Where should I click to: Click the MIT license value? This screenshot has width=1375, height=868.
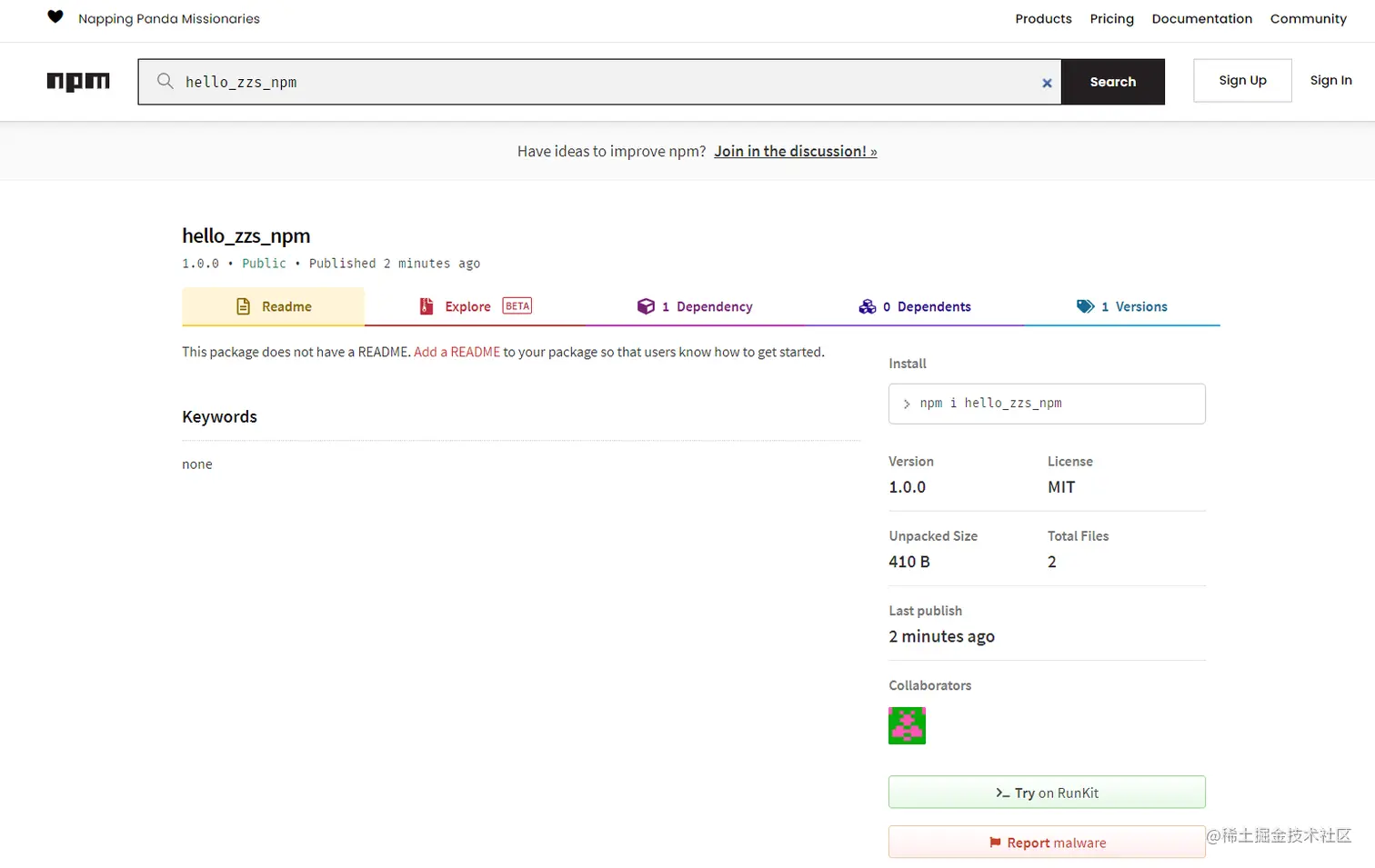(1061, 487)
